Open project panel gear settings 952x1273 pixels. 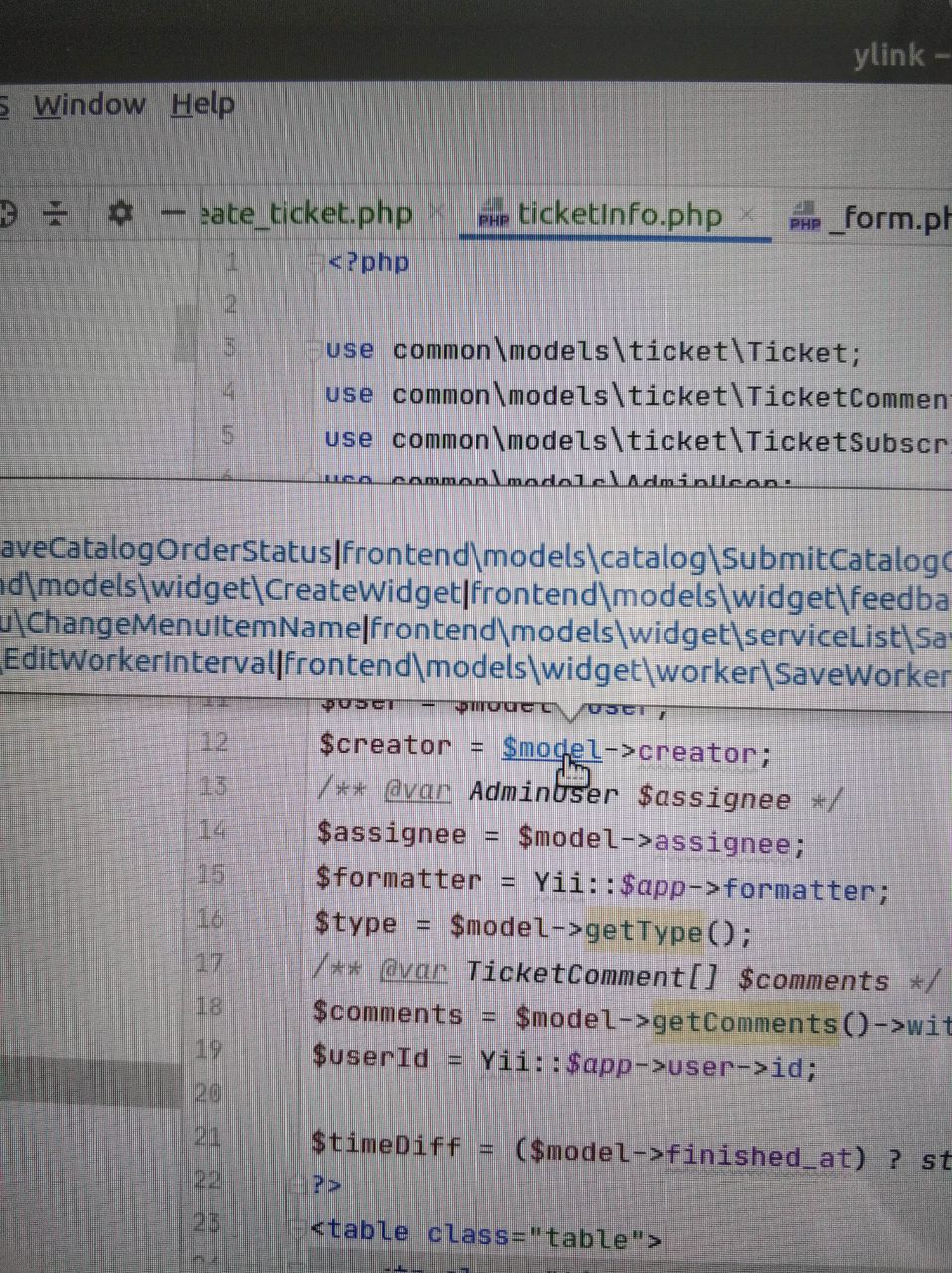pyautogui.click(x=120, y=212)
